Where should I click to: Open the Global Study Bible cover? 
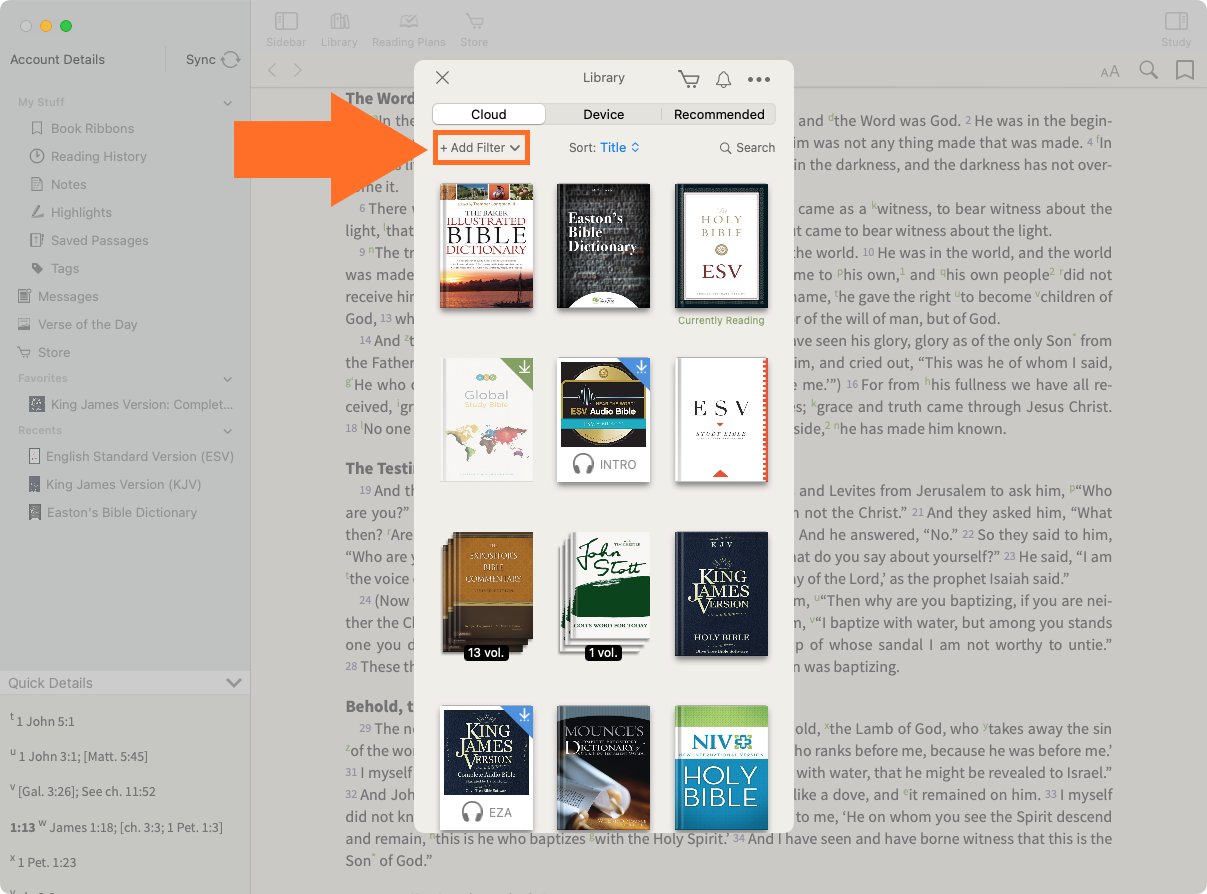(486, 420)
